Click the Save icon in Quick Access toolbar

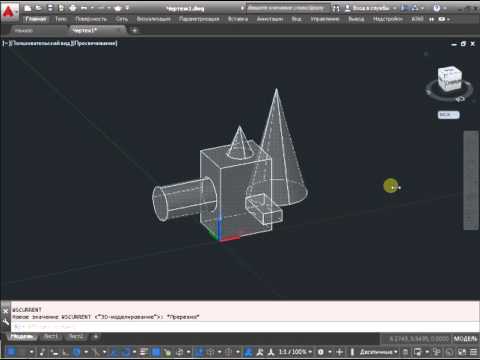click(x=50, y=8)
